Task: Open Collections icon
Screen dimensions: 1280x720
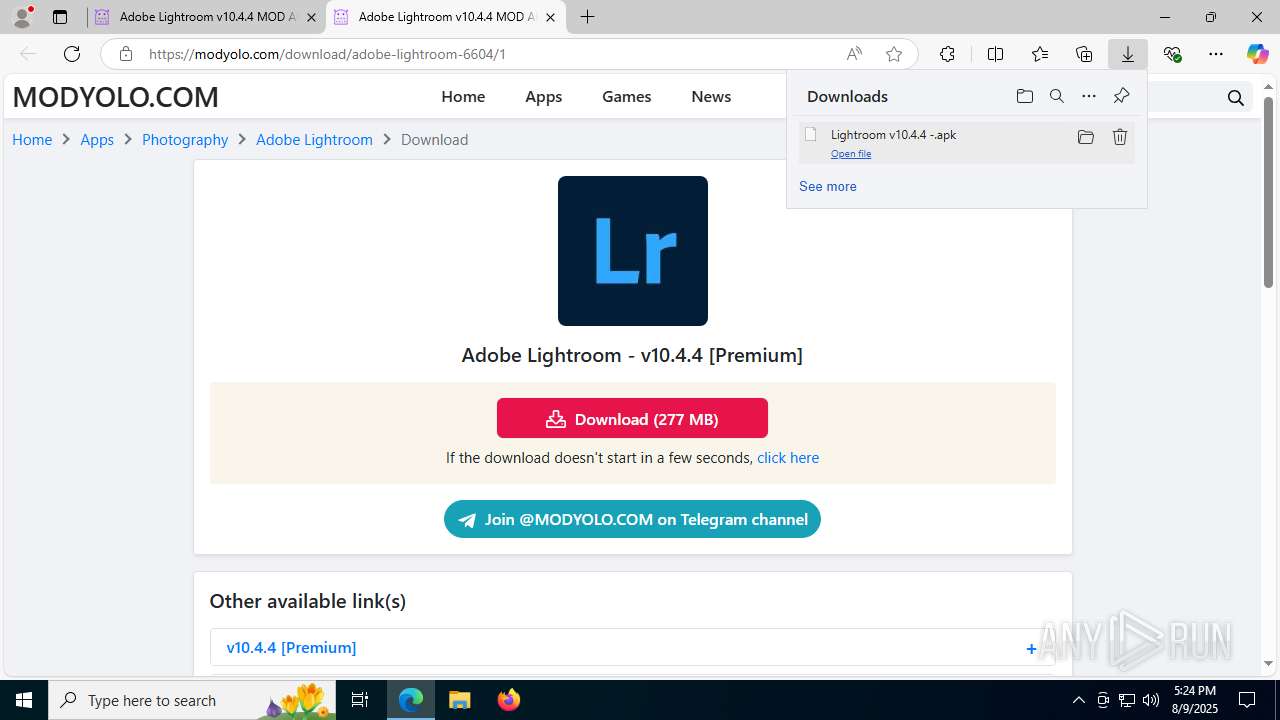Action: pos(1084,54)
